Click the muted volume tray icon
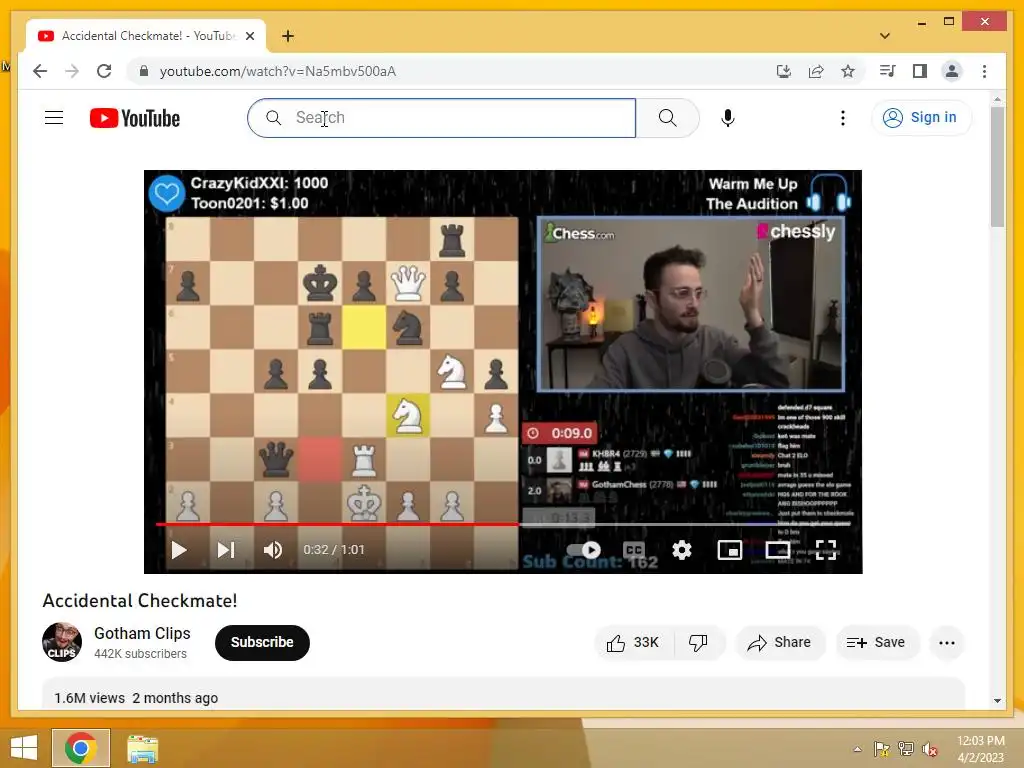This screenshot has width=1024, height=768. tap(930, 749)
